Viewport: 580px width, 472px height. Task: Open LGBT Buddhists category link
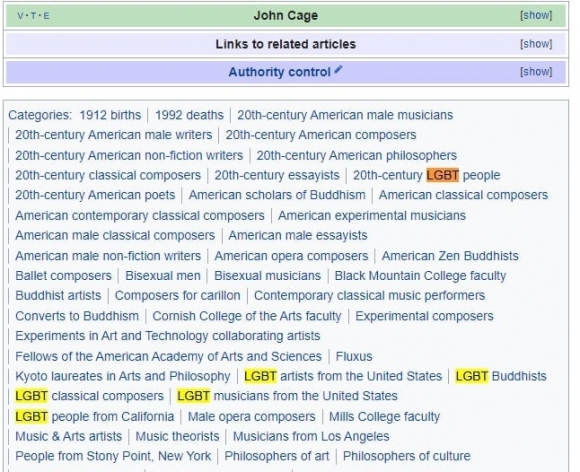pyautogui.click(x=501, y=377)
